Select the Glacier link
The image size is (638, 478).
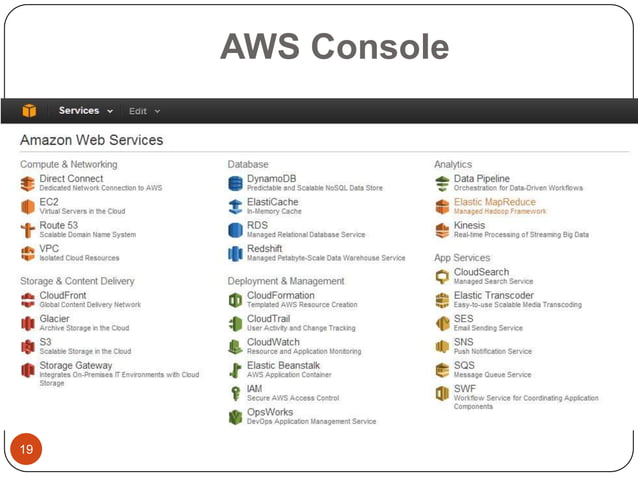[x=55, y=319]
